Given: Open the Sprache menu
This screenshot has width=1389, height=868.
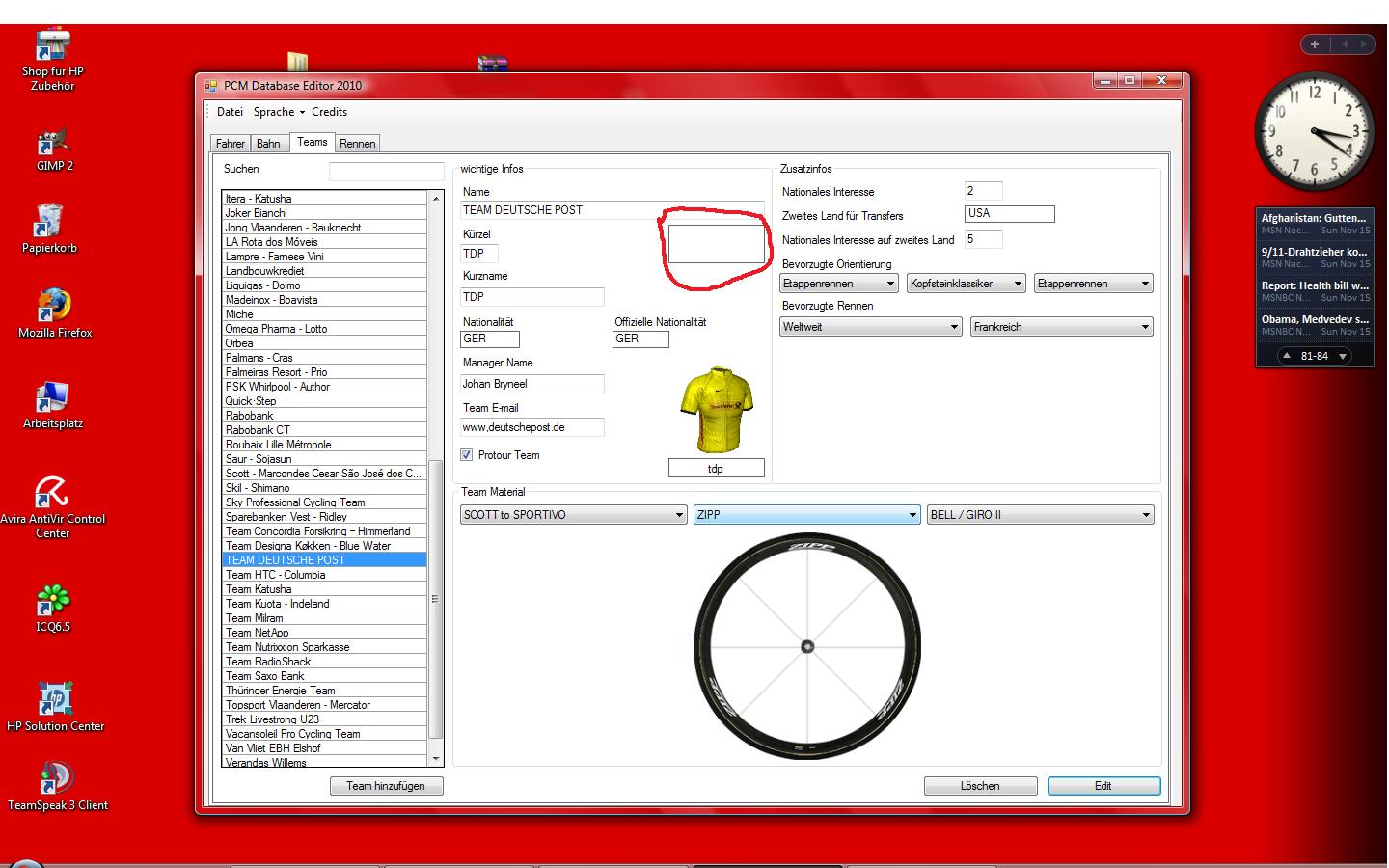Looking at the screenshot, I should [278, 112].
